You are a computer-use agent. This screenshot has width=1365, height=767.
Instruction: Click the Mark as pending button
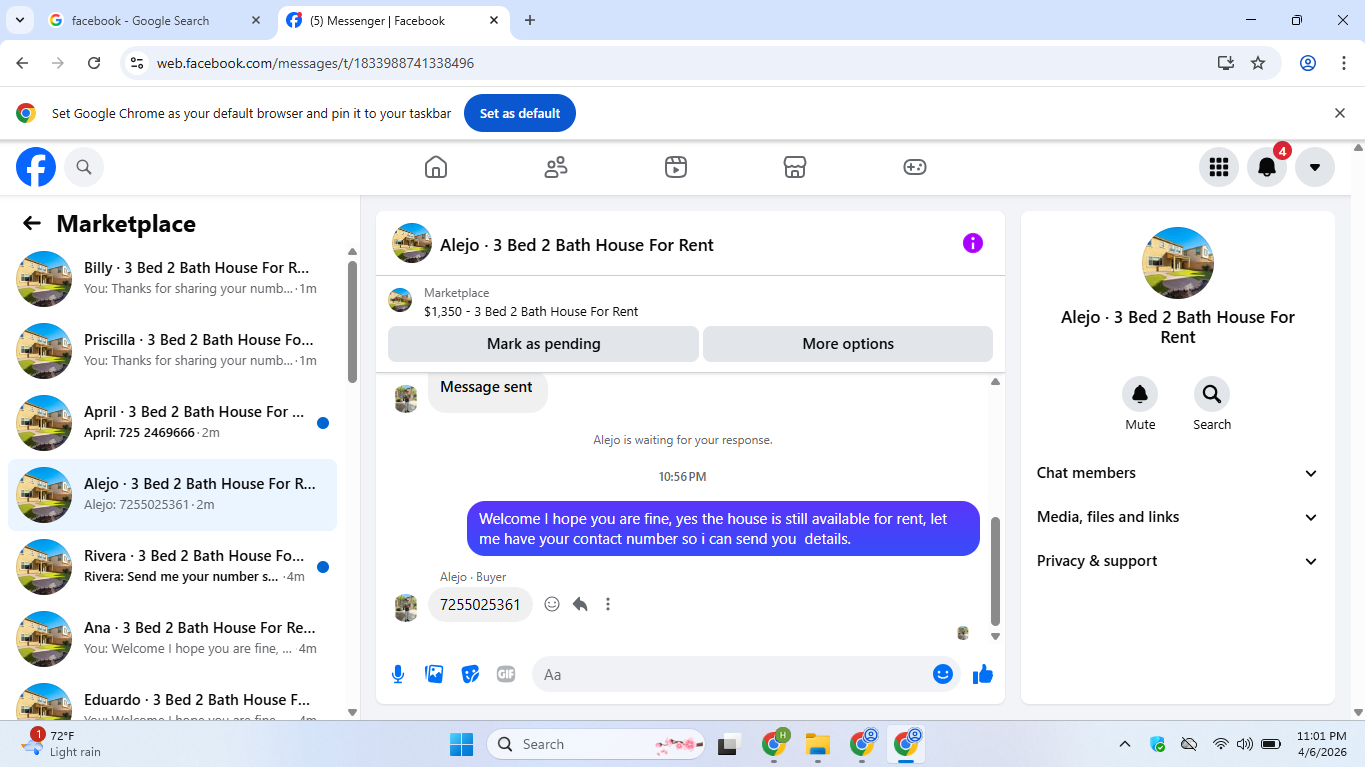coord(543,344)
